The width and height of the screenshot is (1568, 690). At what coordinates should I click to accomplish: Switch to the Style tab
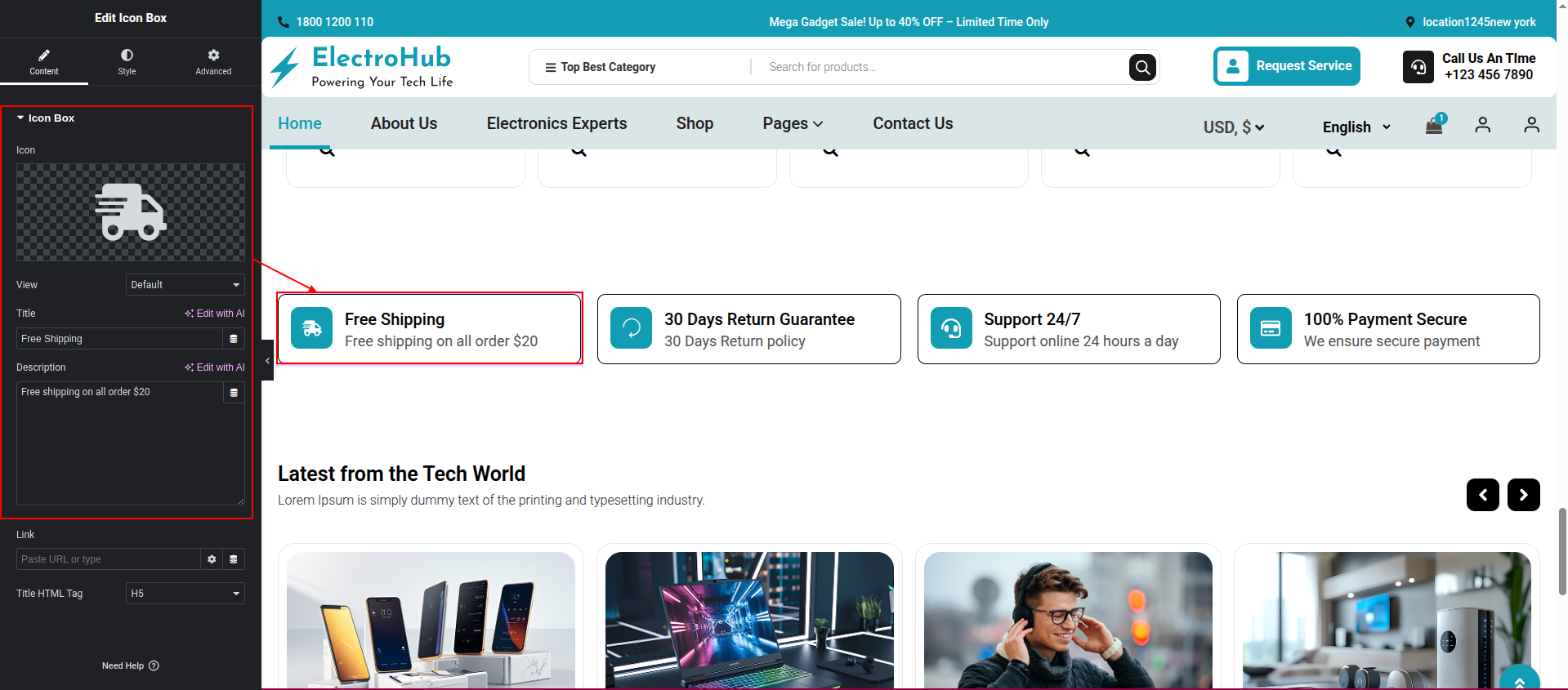click(x=127, y=61)
